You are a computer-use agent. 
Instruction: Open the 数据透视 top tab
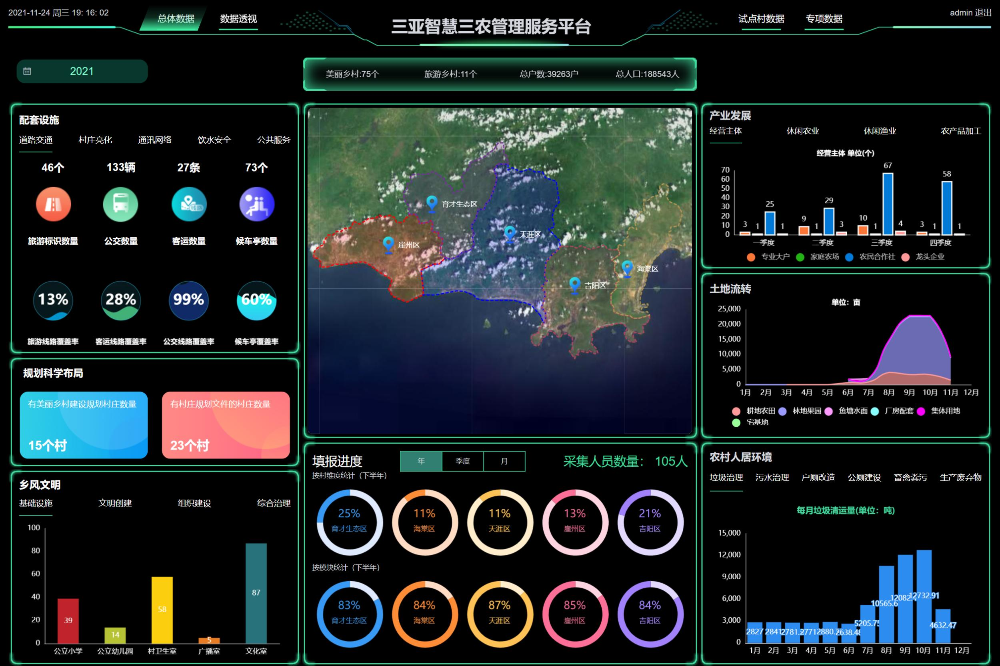tap(239, 19)
